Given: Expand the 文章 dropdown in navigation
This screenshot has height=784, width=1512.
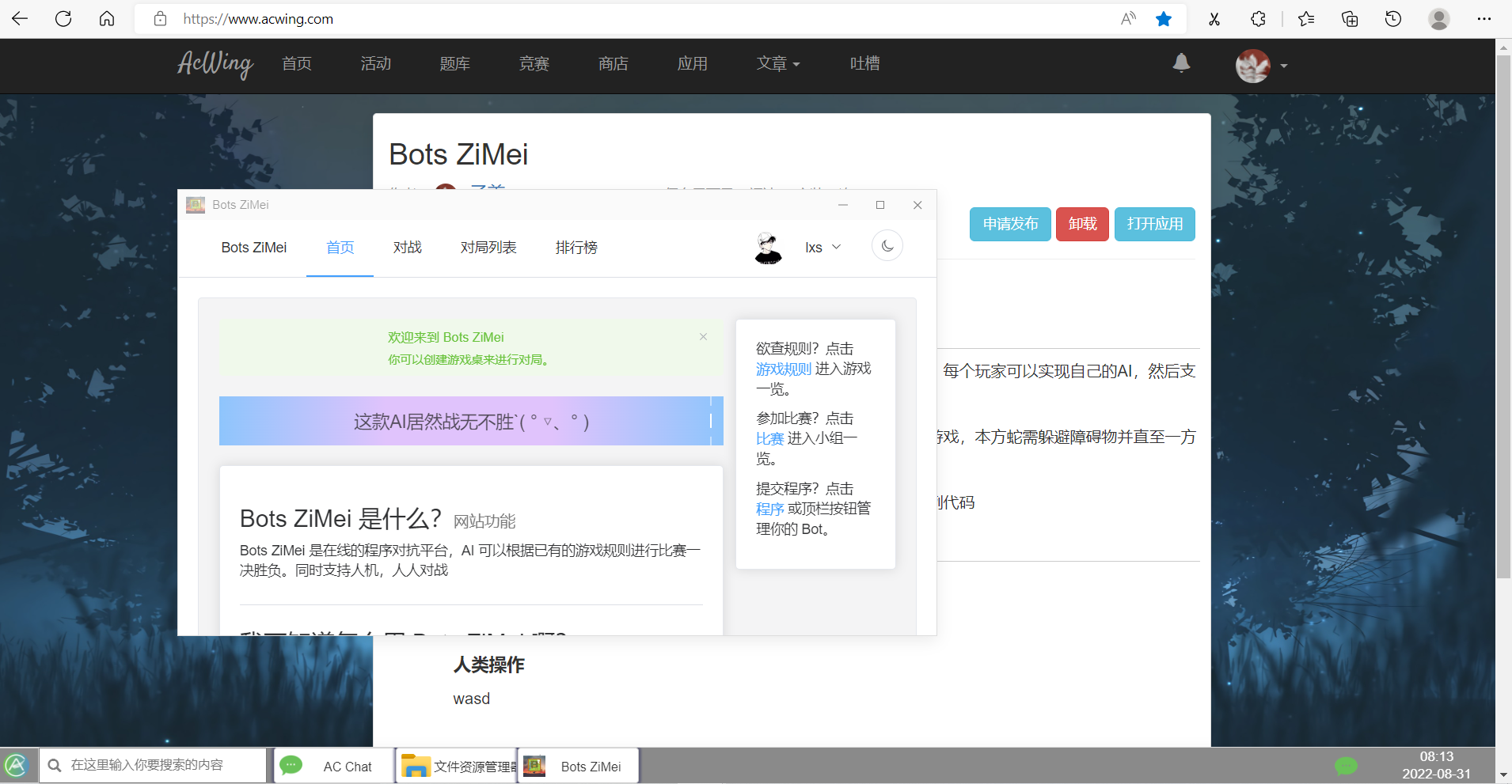Looking at the screenshot, I should tap(777, 64).
